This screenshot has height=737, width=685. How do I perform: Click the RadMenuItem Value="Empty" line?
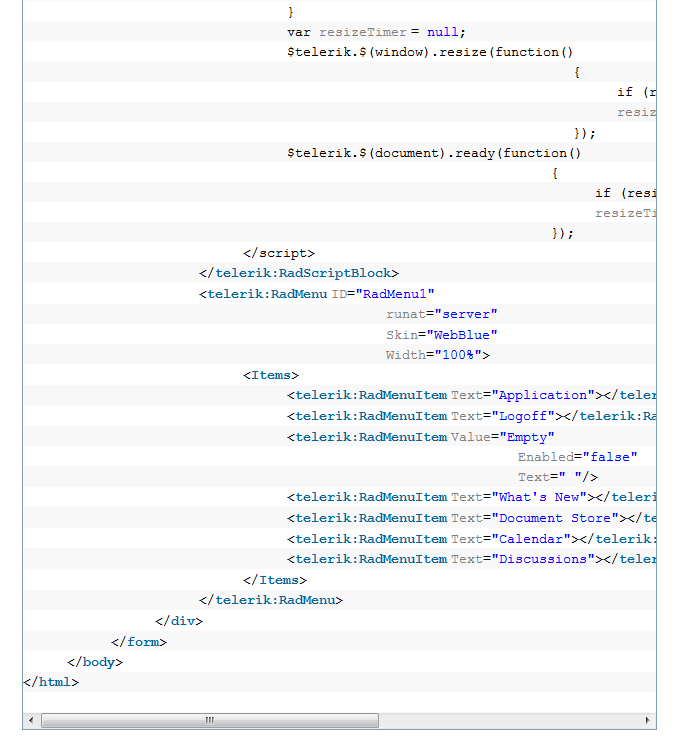[421, 437]
